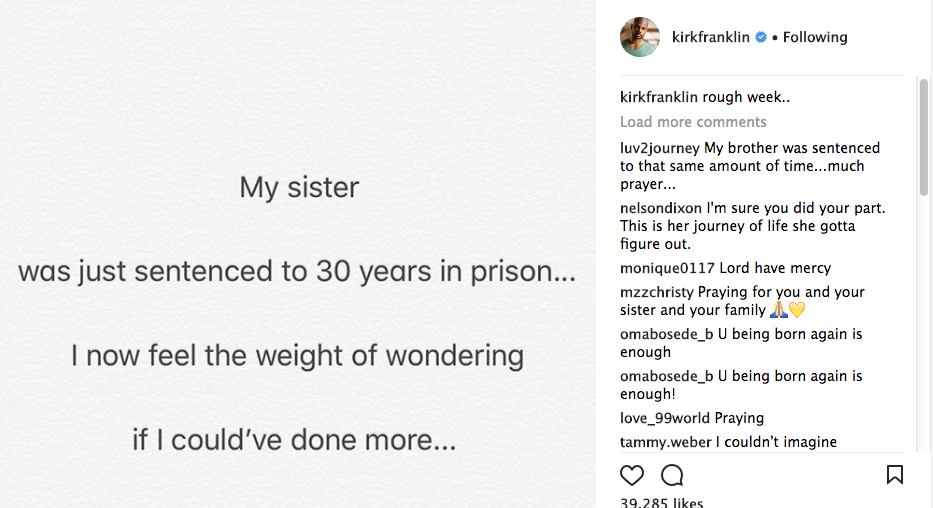The image size is (933, 508).
Task: Save post with the bookmark icon
Action: coord(895,475)
